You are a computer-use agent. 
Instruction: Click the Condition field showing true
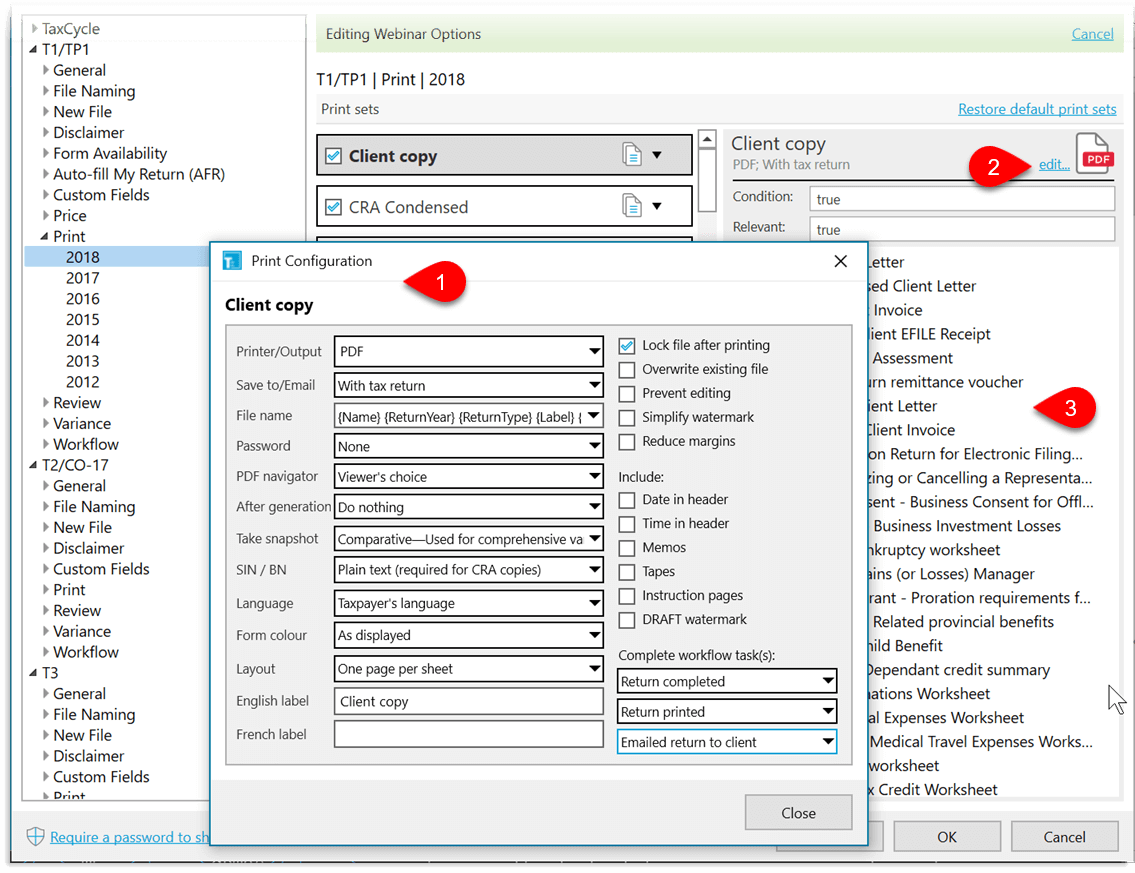[962, 199]
